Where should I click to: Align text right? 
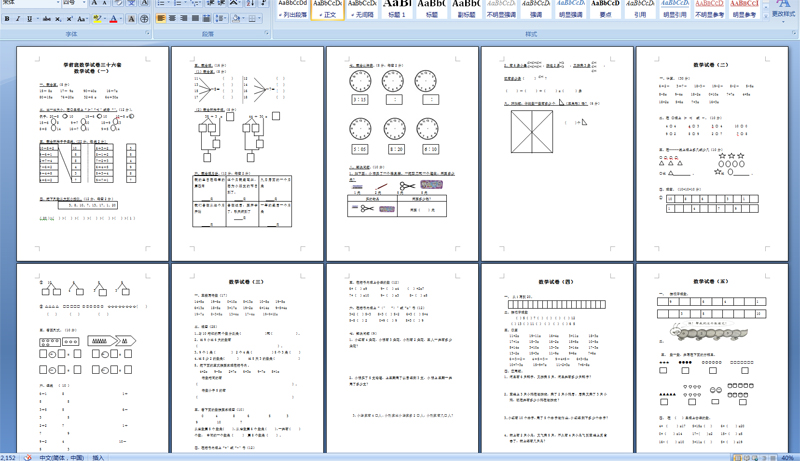coord(184,18)
